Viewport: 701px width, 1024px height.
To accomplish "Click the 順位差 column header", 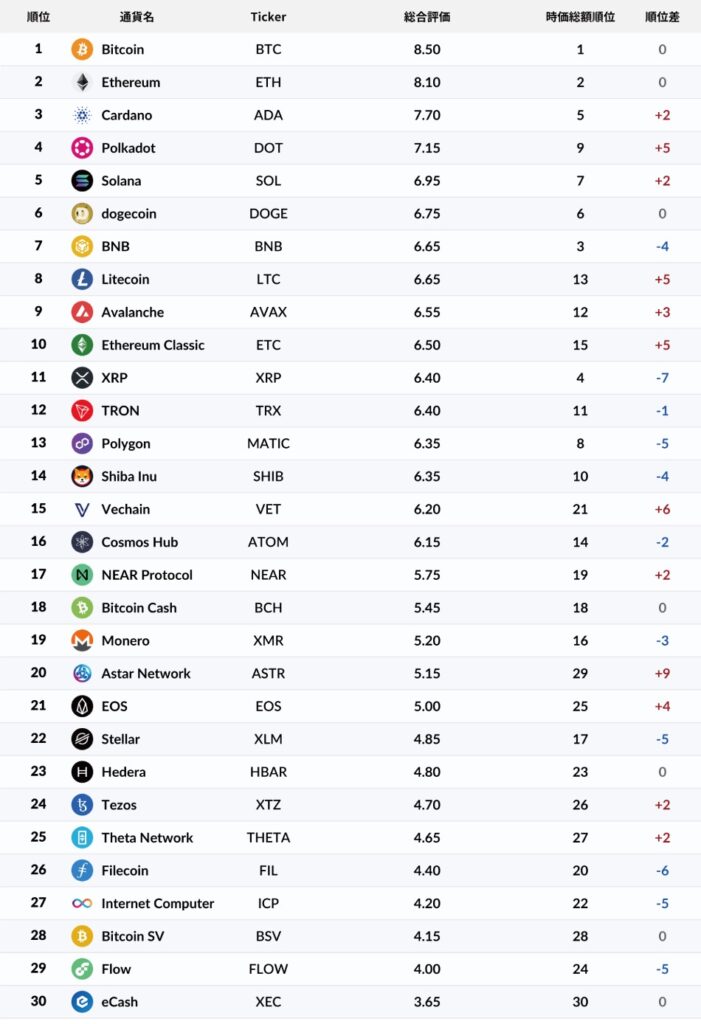I will click(662, 17).
